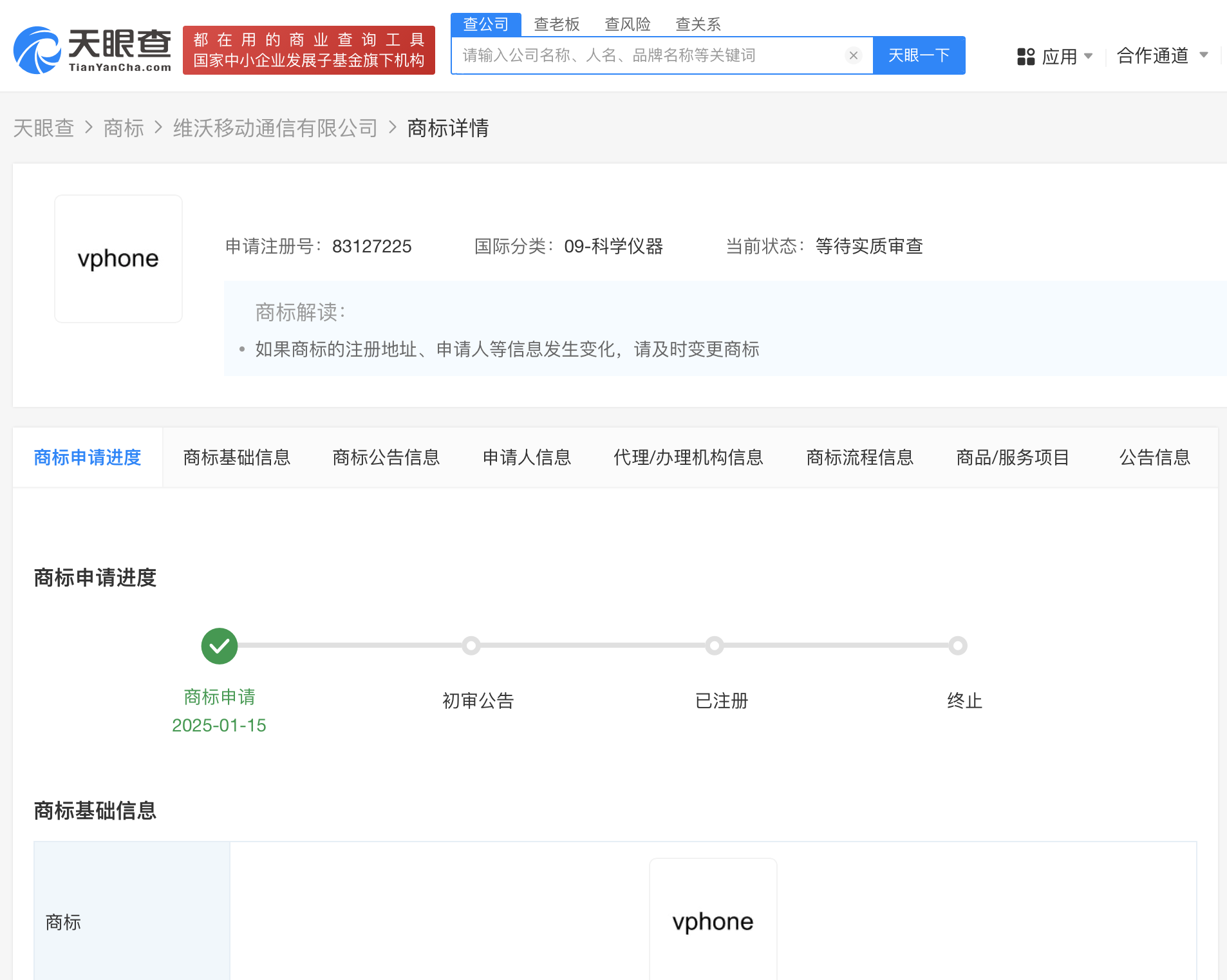This screenshot has width=1227, height=980.
Task: Click the apps grid icon beside 应用
Action: (x=1025, y=56)
